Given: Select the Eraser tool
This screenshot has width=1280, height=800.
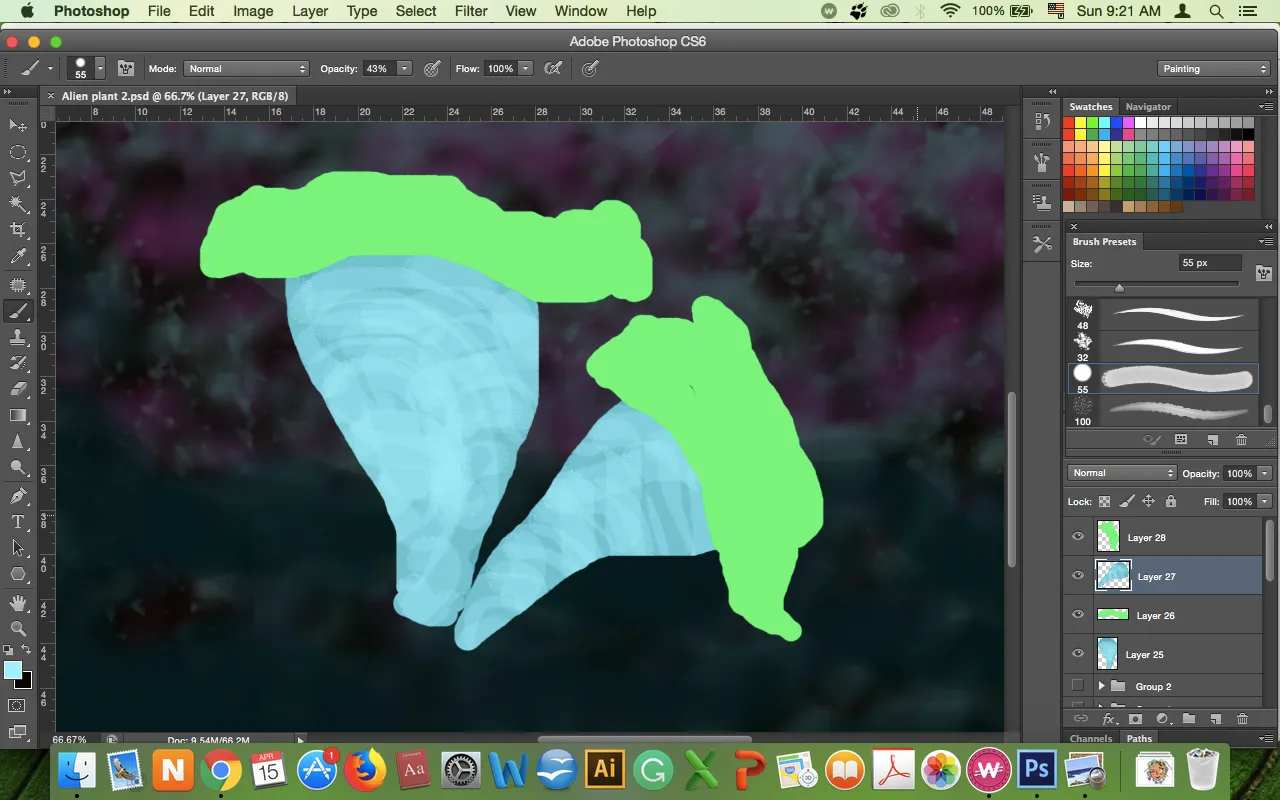Looking at the screenshot, I should [18, 389].
